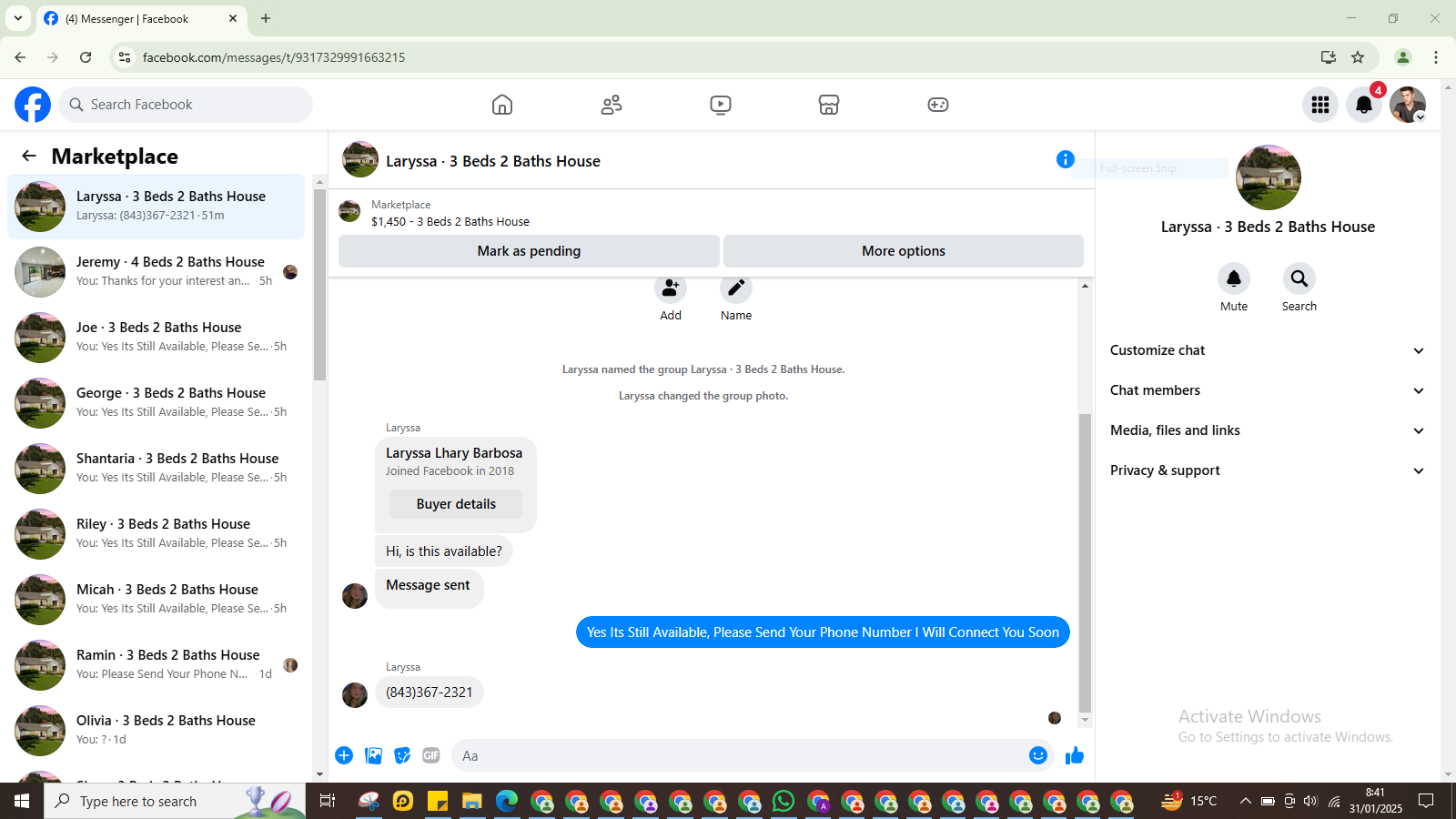Focus the Aa message input box
Viewport: 1456px width, 819px height.
(x=753, y=755)
